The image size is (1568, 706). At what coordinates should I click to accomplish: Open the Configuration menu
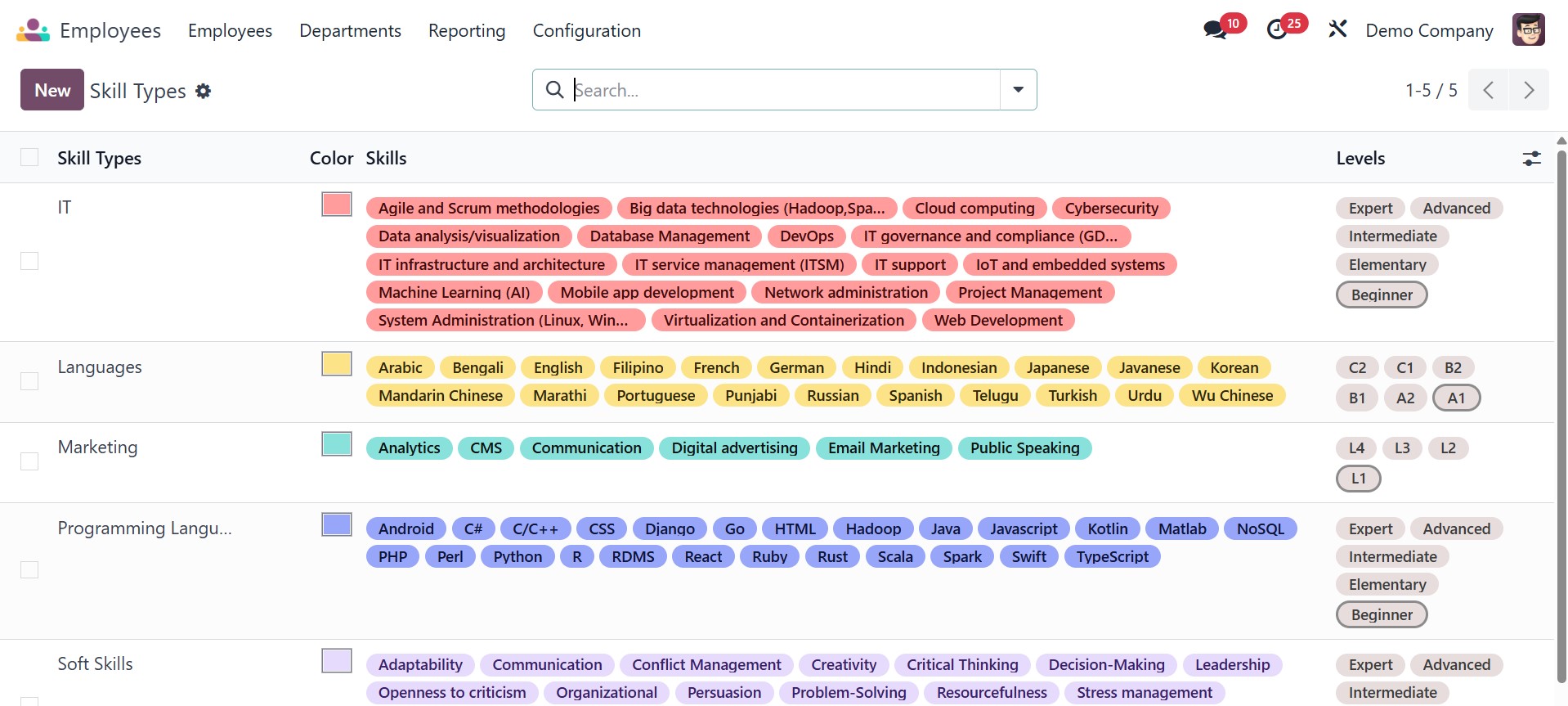[x=586, y=30]
